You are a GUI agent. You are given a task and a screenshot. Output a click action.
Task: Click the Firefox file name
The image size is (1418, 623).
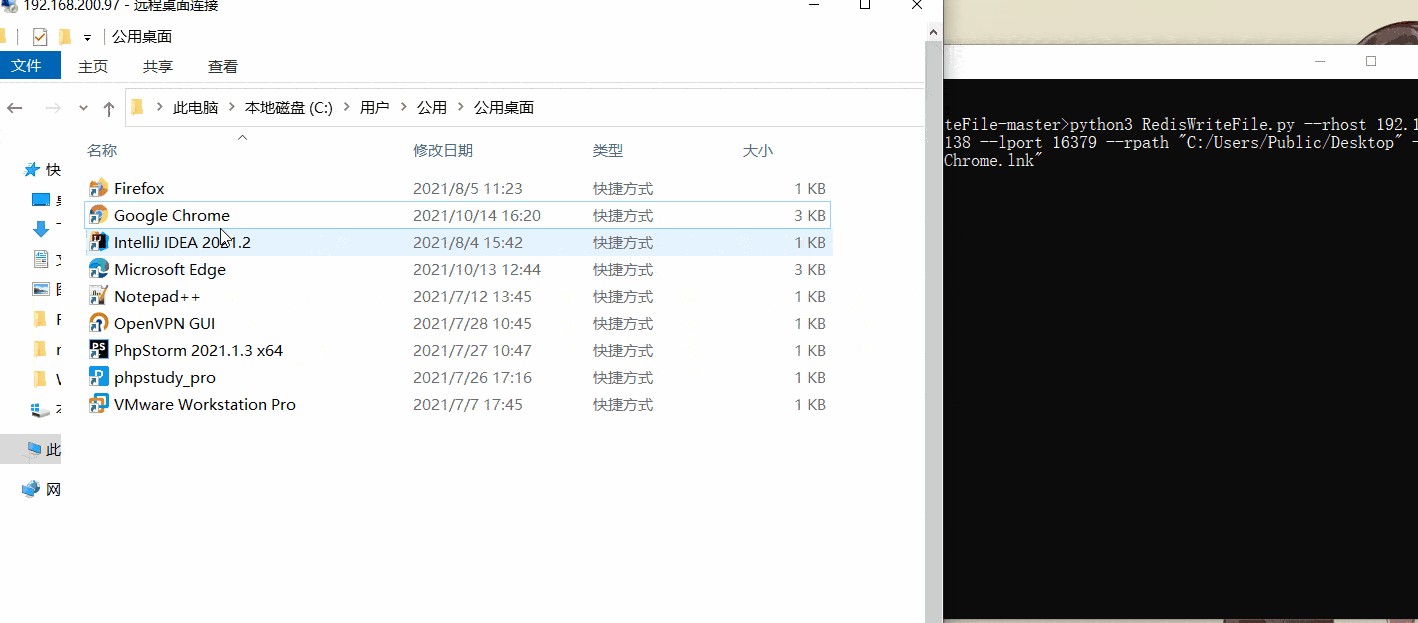tap(139, 188)
